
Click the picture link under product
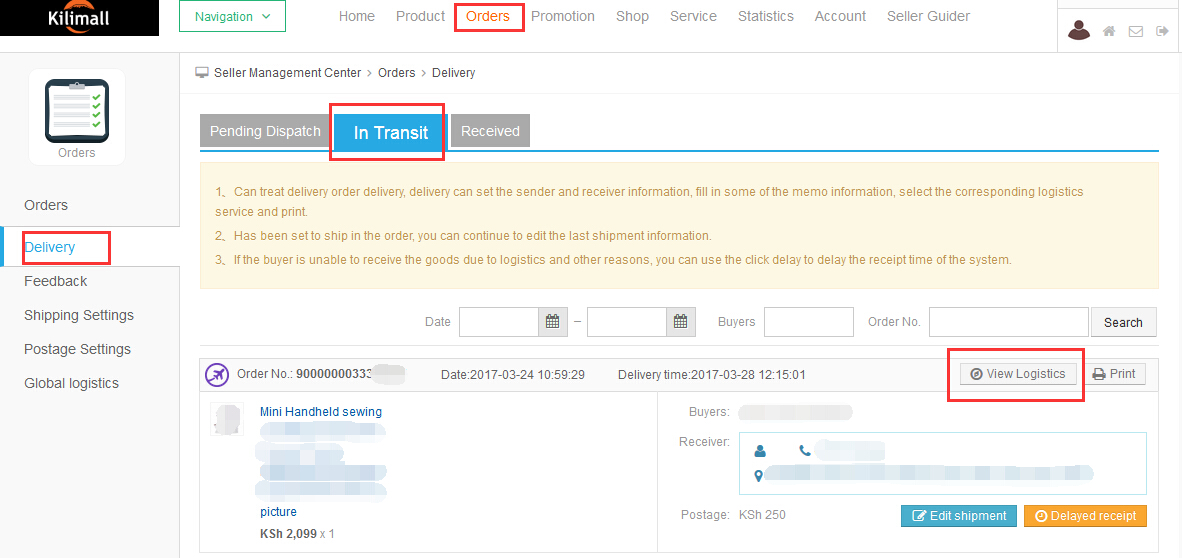278,512
